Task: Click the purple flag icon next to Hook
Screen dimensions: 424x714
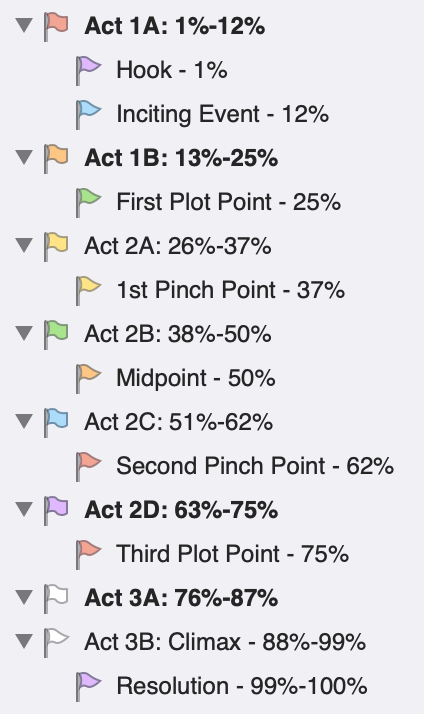Action: pos(88,70)
